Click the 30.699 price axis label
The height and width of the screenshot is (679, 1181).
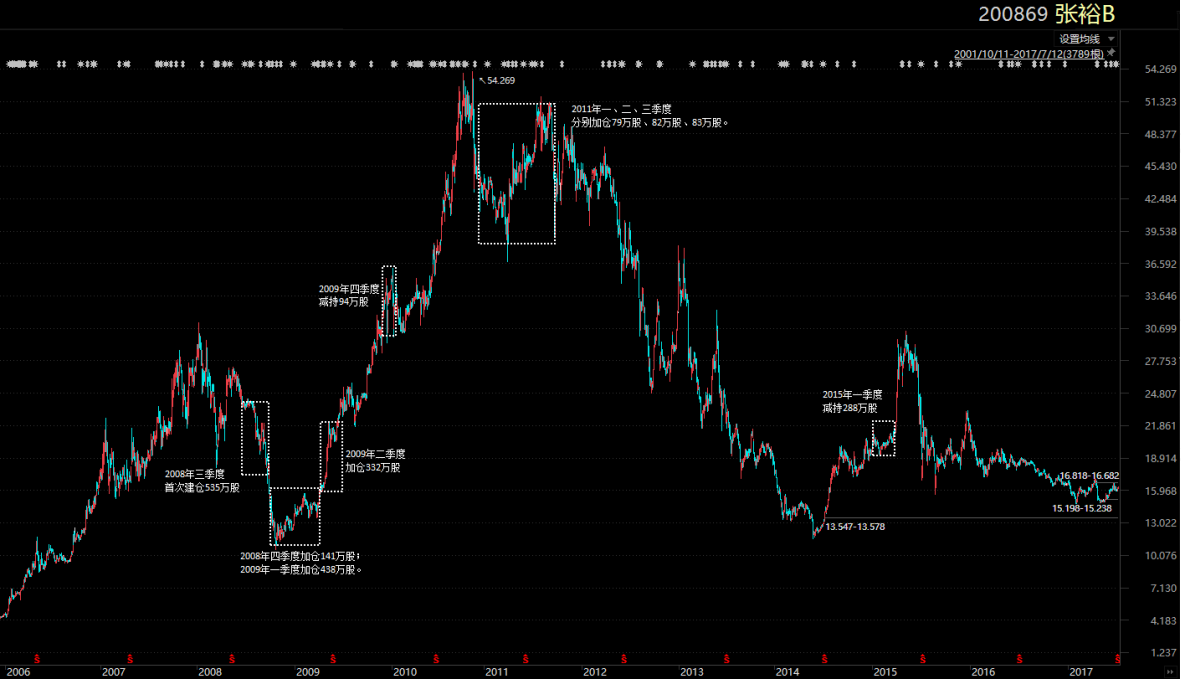pyautogui.click(x=1161, y=329)
